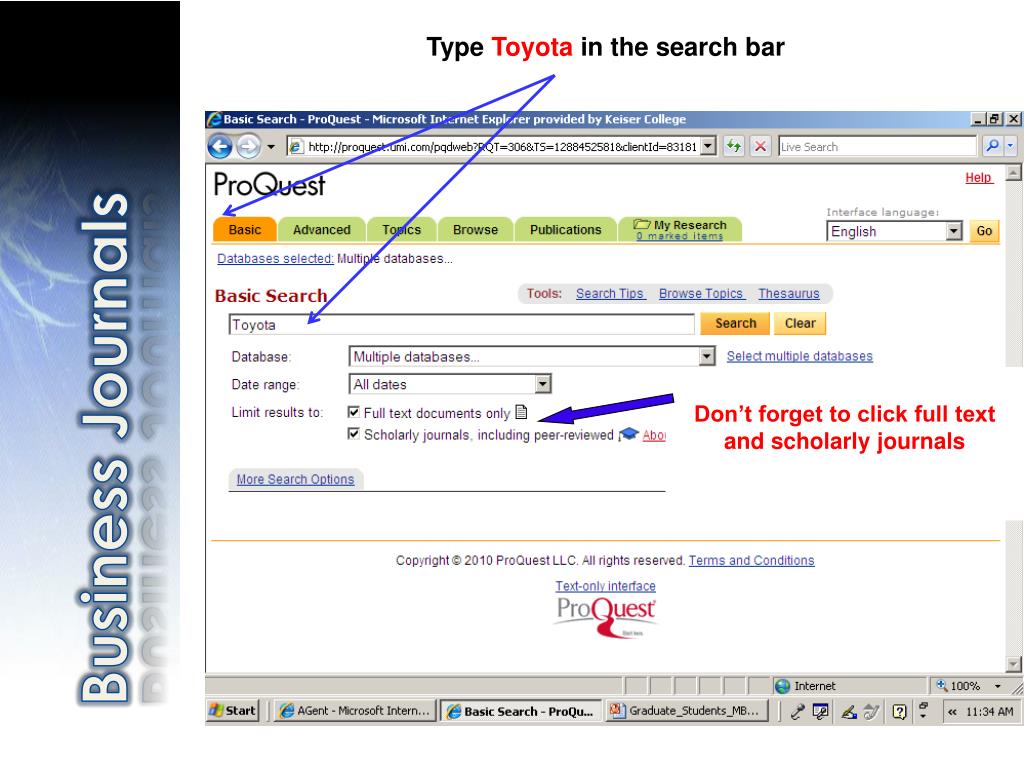Open the Date range dropdown (All dates)
The width and height of the screenshot is (1024, 768).
tap(451, 384)
